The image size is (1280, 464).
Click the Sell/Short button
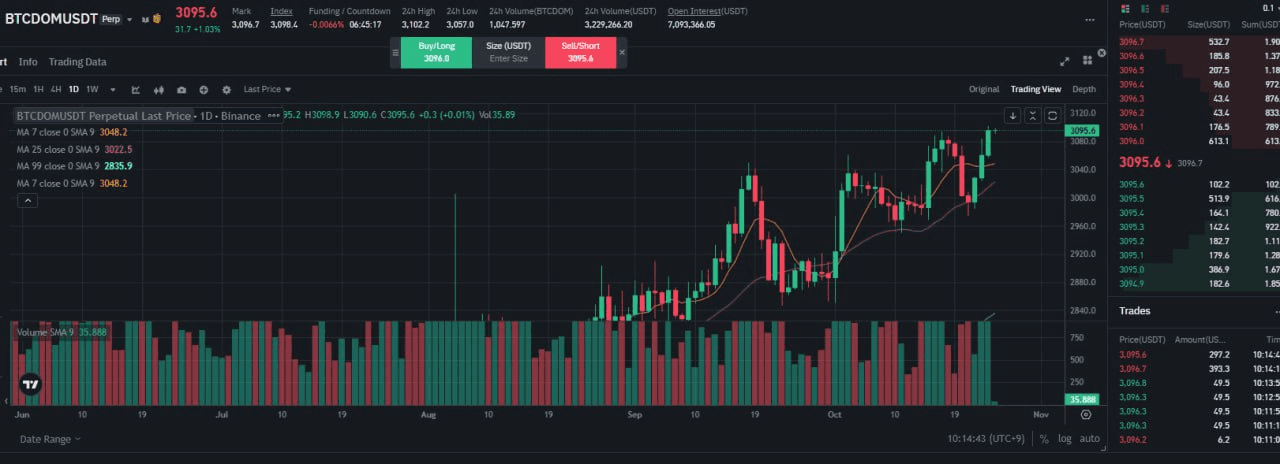tap(581, 52)
